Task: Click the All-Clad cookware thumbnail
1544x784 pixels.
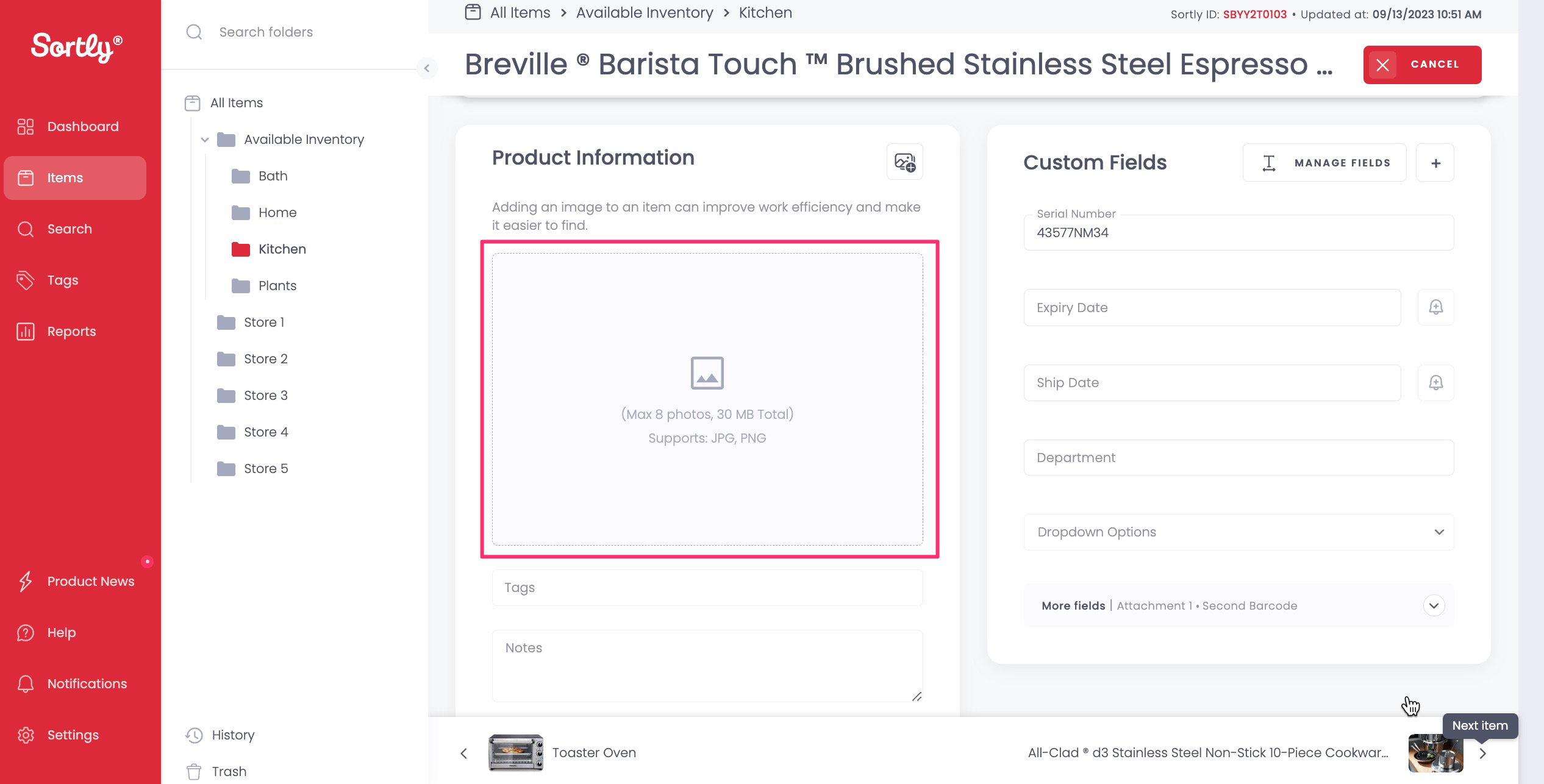Action: click(x=1435, y=754)
